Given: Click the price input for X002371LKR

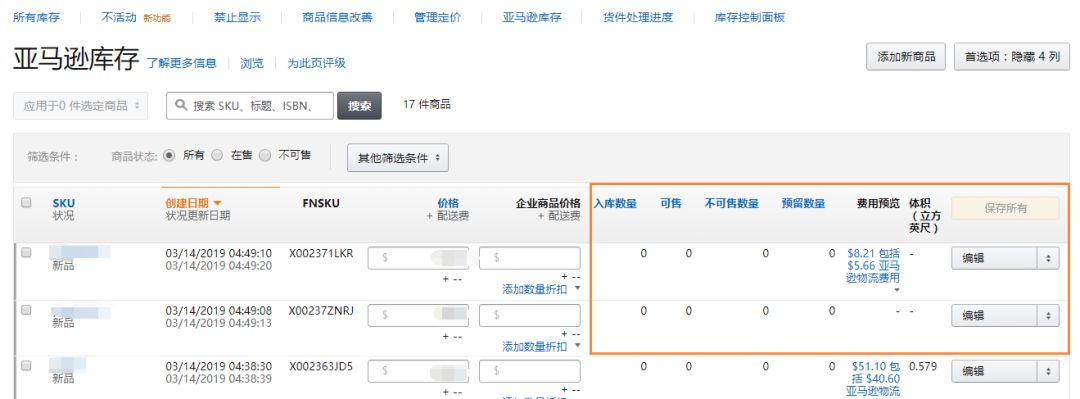Looking at the screenshot, I should pos(418,258).
